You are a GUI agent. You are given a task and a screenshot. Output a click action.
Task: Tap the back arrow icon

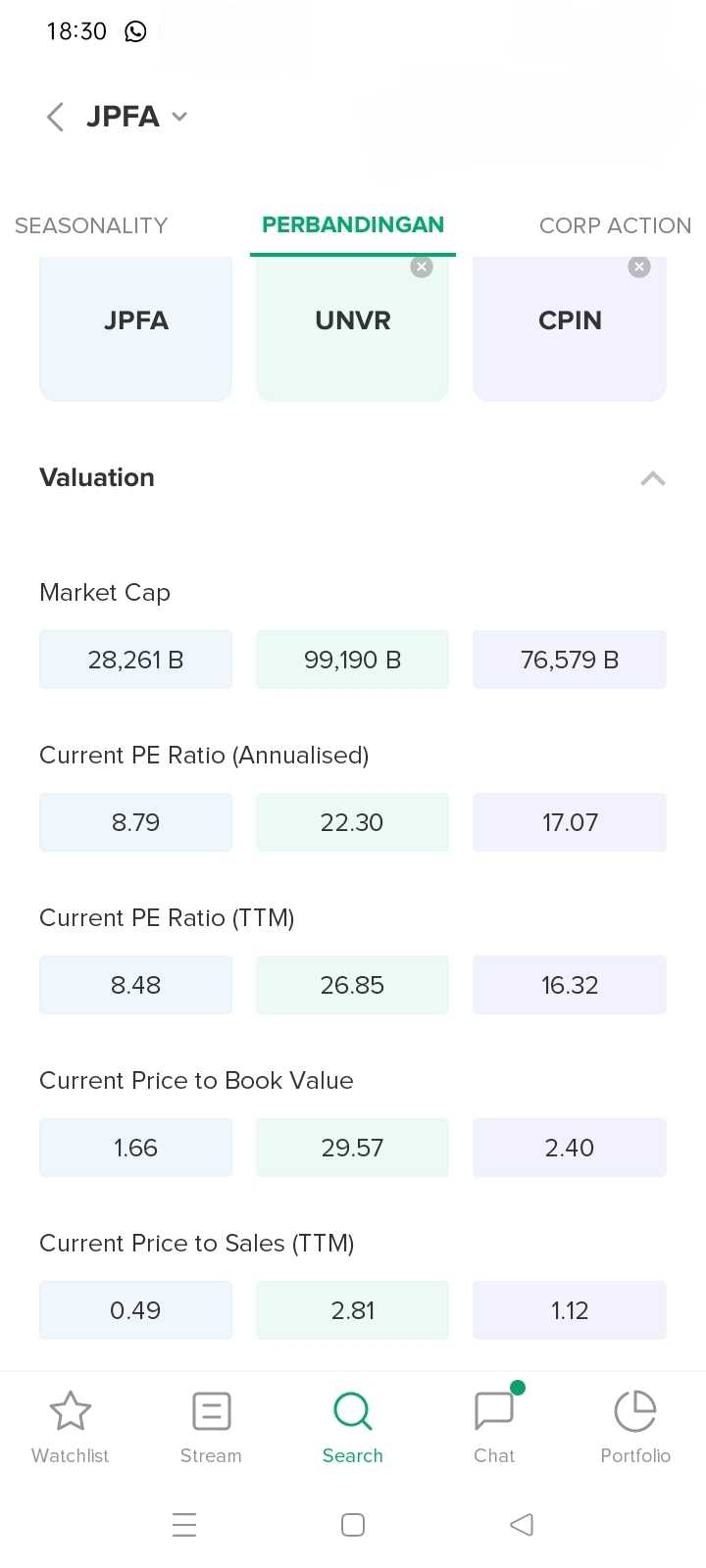click(x=55, y=117)
